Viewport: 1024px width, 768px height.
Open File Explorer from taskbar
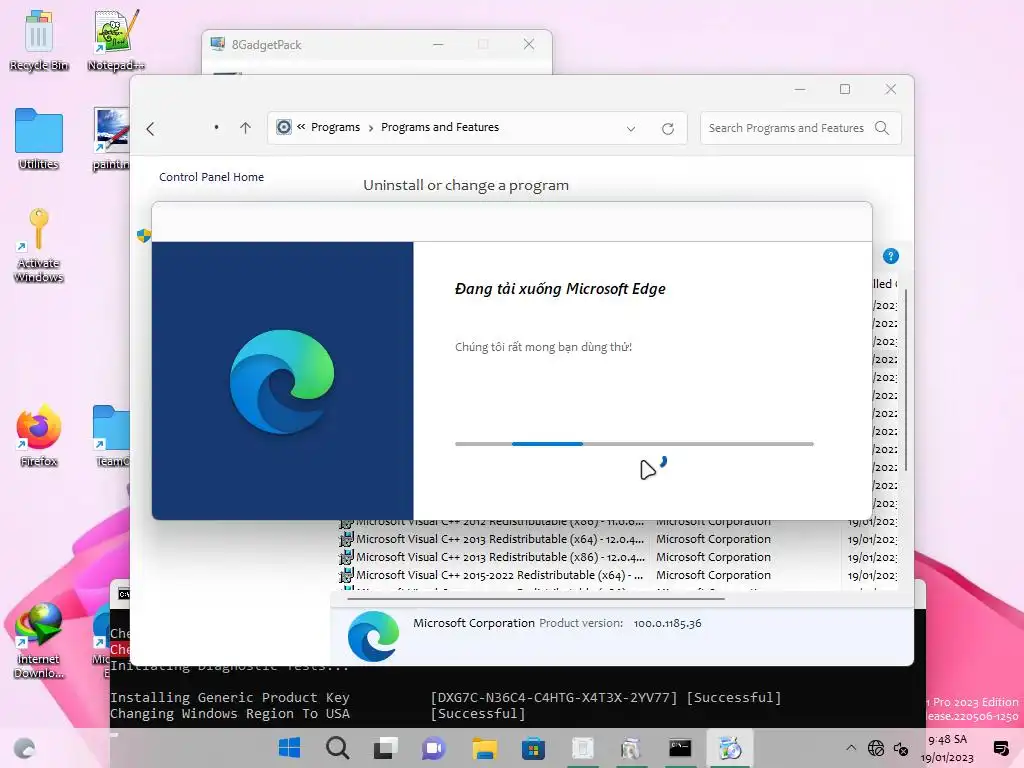coord(485,748)
